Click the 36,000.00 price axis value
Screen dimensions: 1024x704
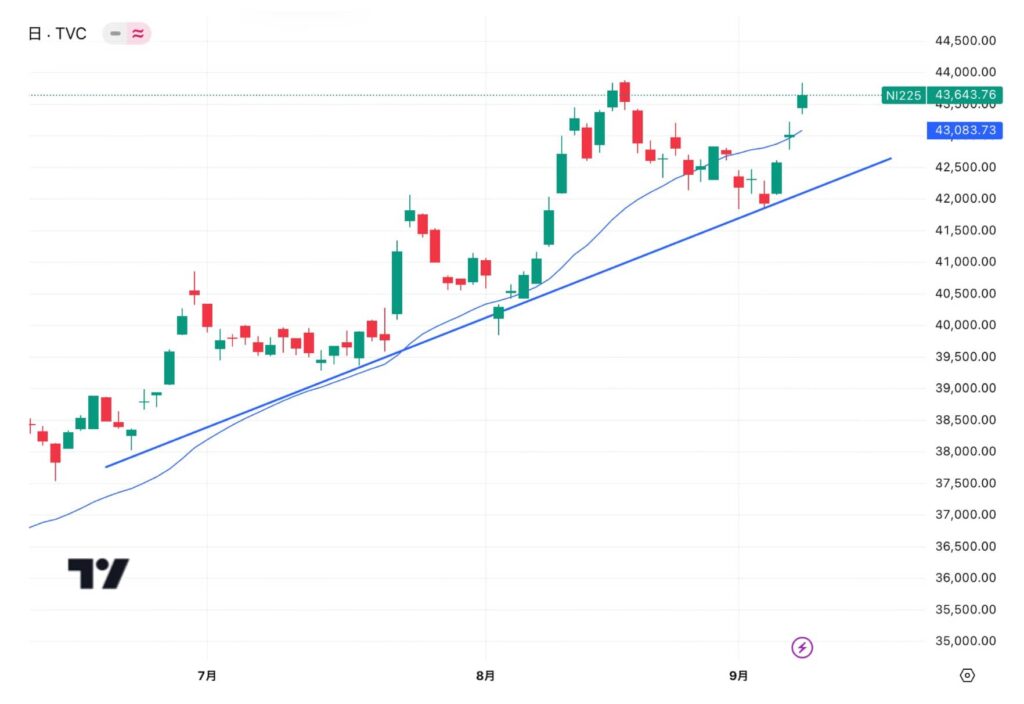click(965, 577)
